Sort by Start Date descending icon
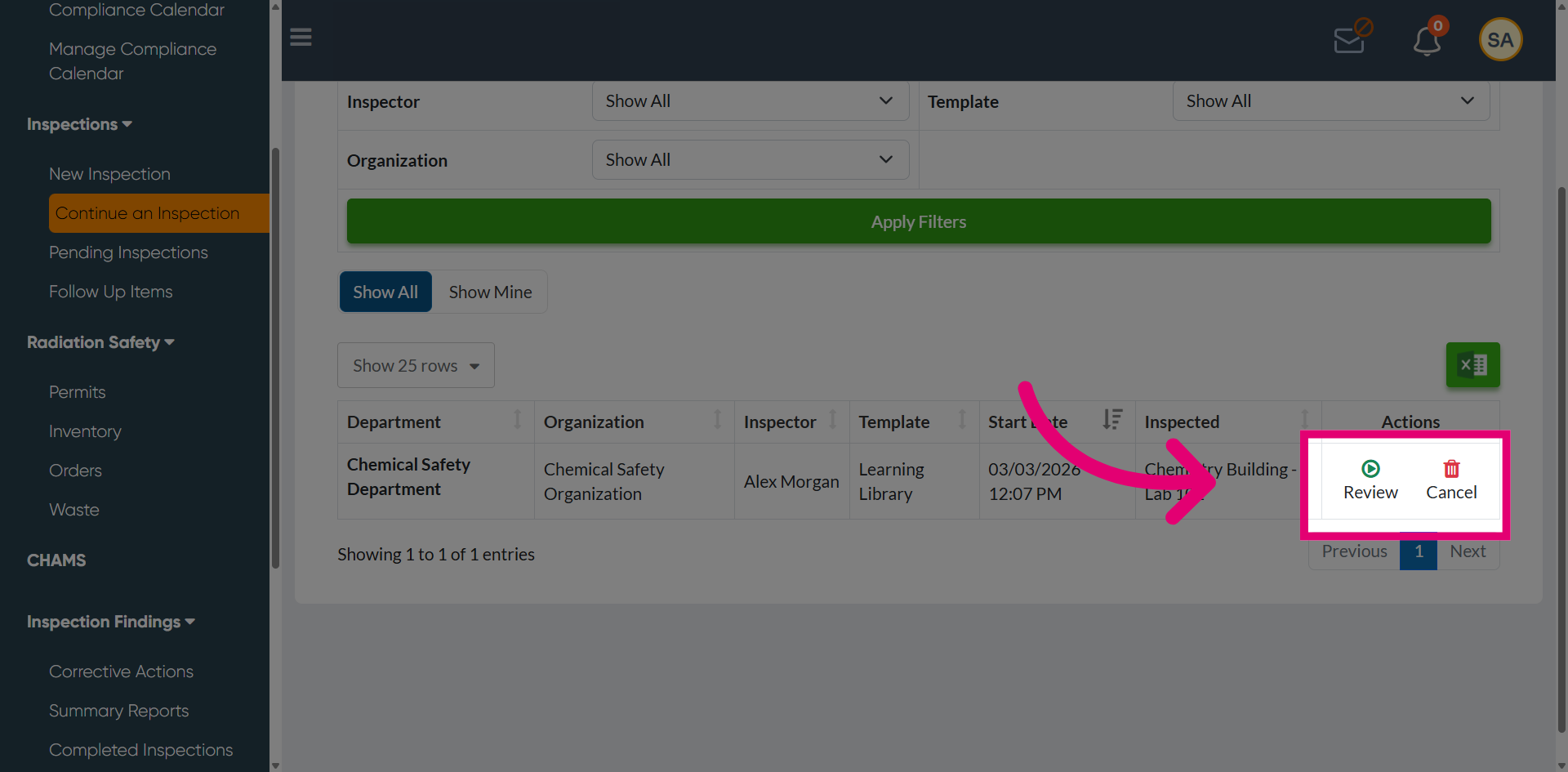Viewport: 1568px width, 772px height. [x=1111, y=420]
